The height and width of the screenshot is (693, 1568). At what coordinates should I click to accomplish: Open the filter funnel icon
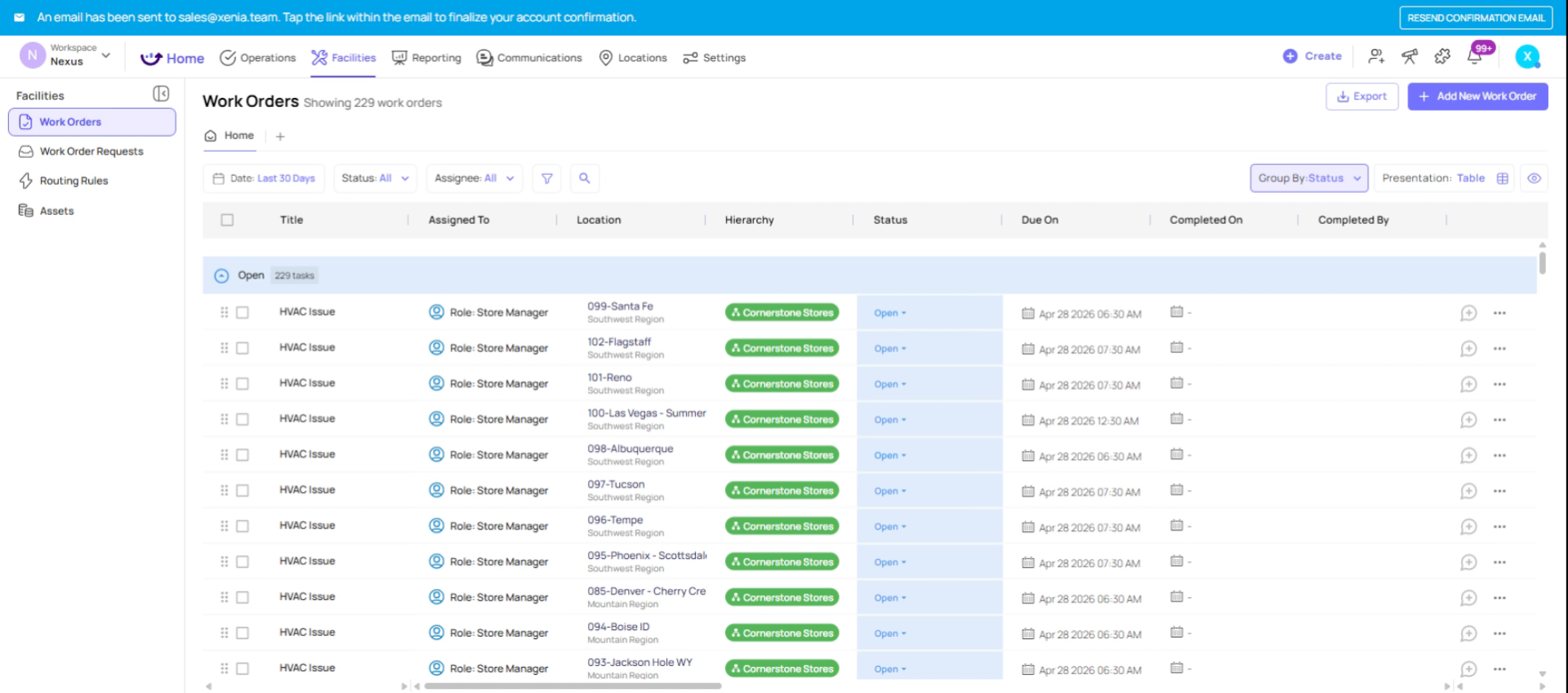pyautogui.click(x=546, y=178)
